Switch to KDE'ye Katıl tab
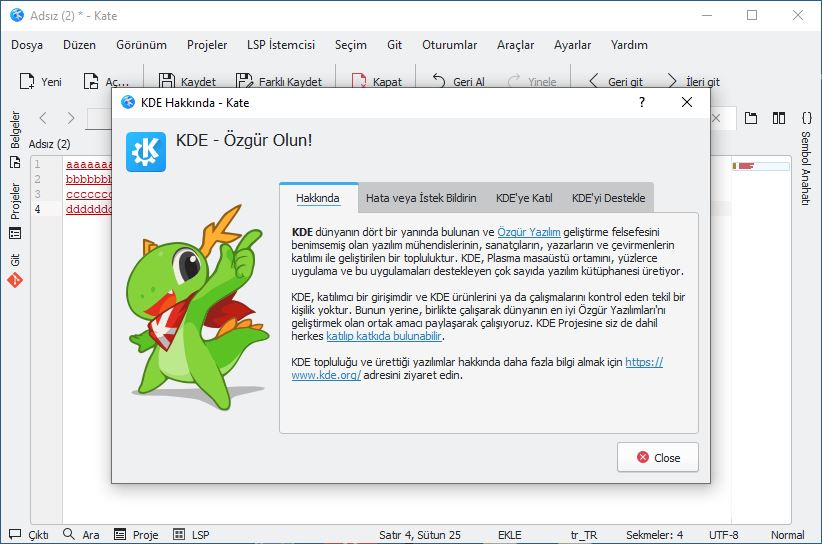 pos(524,198)
